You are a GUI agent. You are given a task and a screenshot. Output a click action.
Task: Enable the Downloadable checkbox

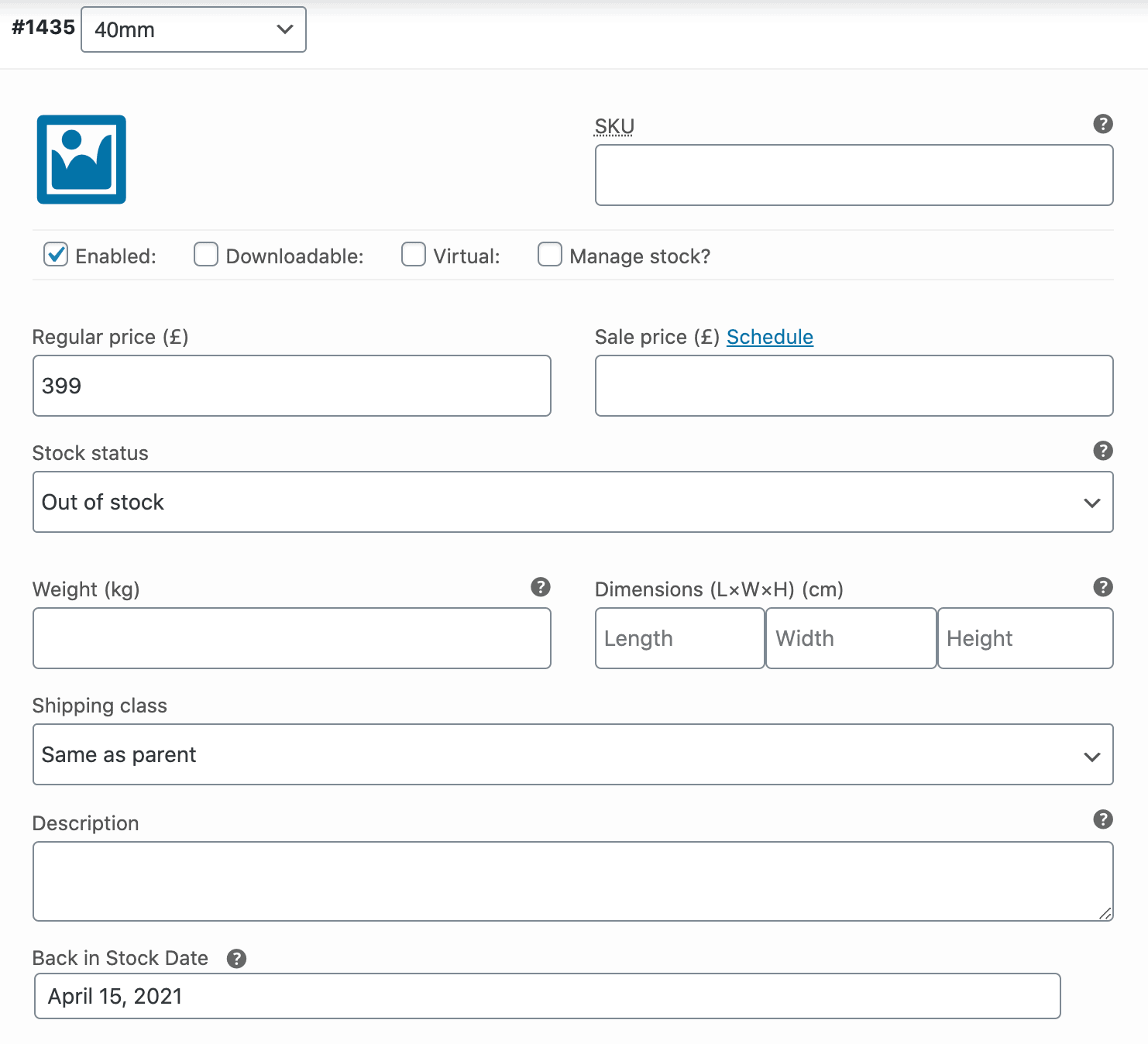coord(205,254)
